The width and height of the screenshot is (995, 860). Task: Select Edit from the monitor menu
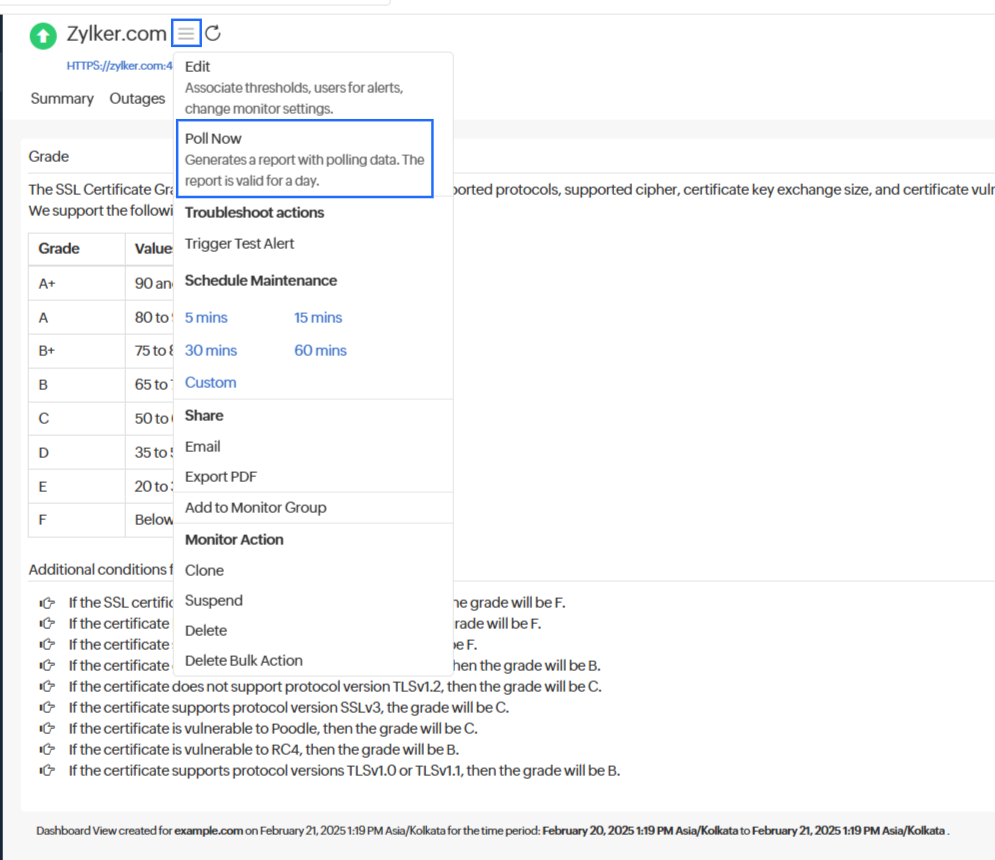click(x=198, y=67)
